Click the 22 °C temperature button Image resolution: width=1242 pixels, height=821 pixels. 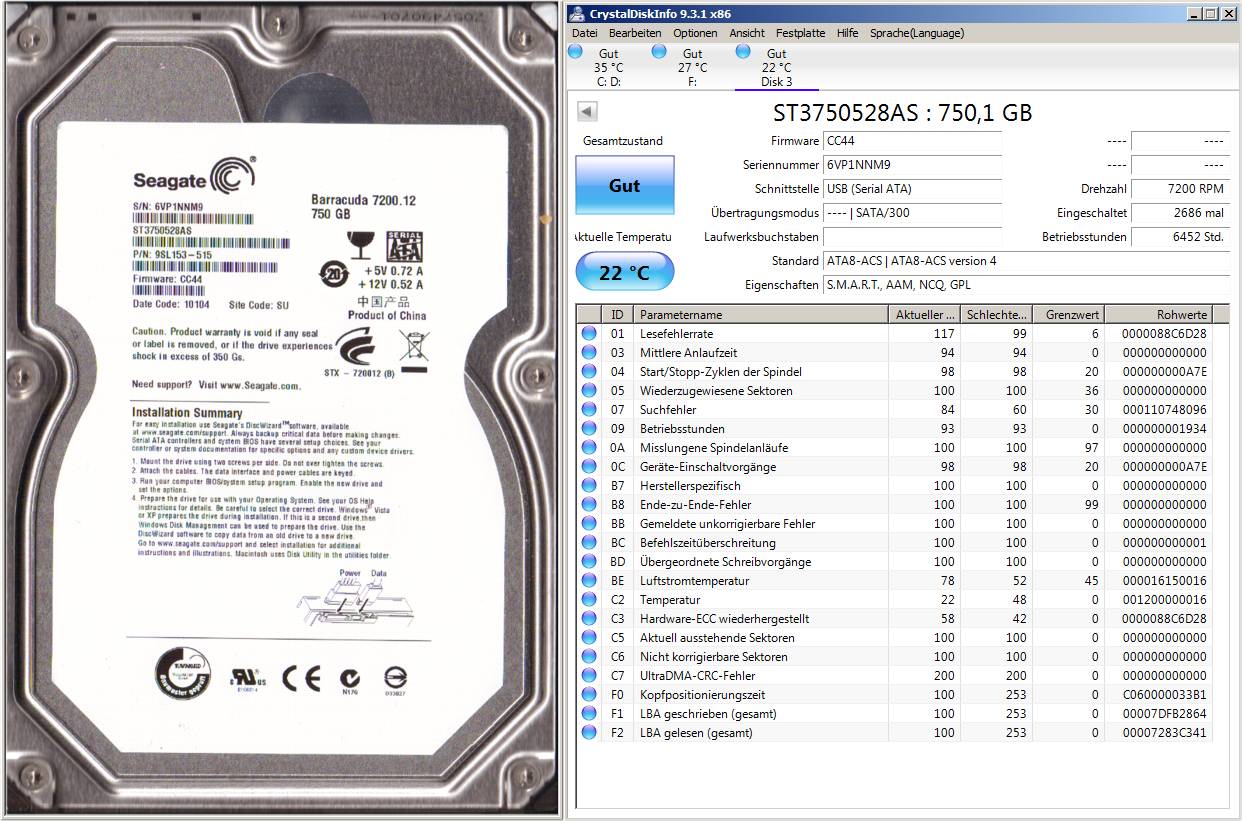[x=625, y=272]
